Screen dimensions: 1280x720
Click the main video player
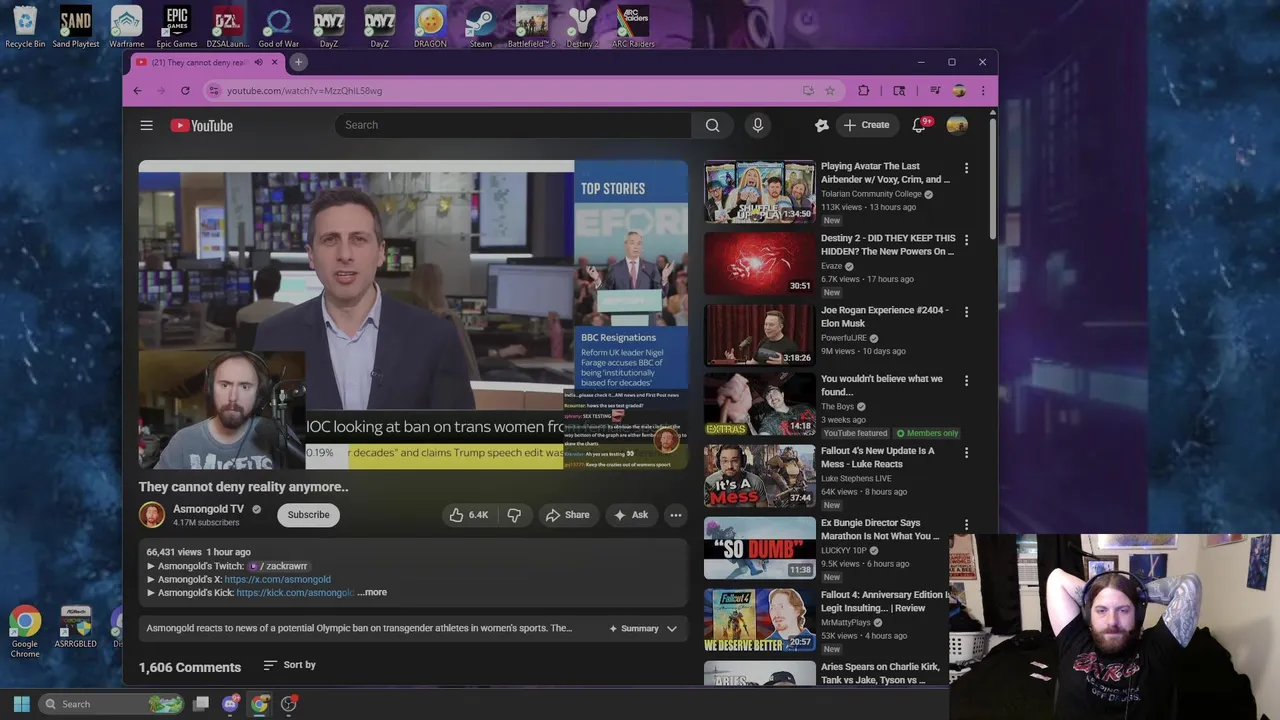(x=413, y=315)
